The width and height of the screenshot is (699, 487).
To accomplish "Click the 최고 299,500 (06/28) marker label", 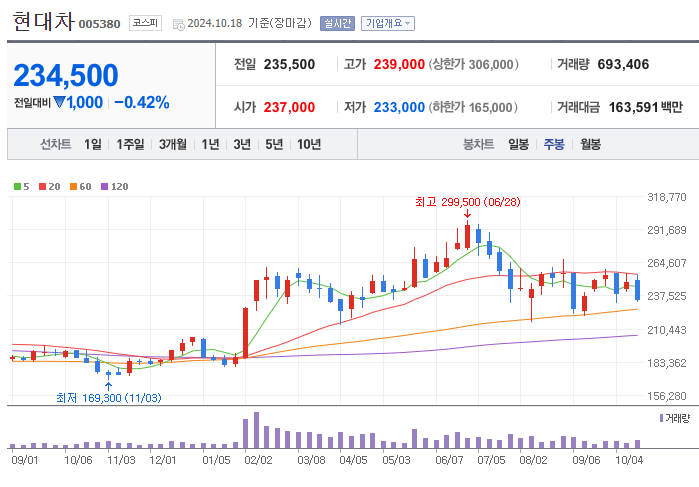I will [468, 202].
